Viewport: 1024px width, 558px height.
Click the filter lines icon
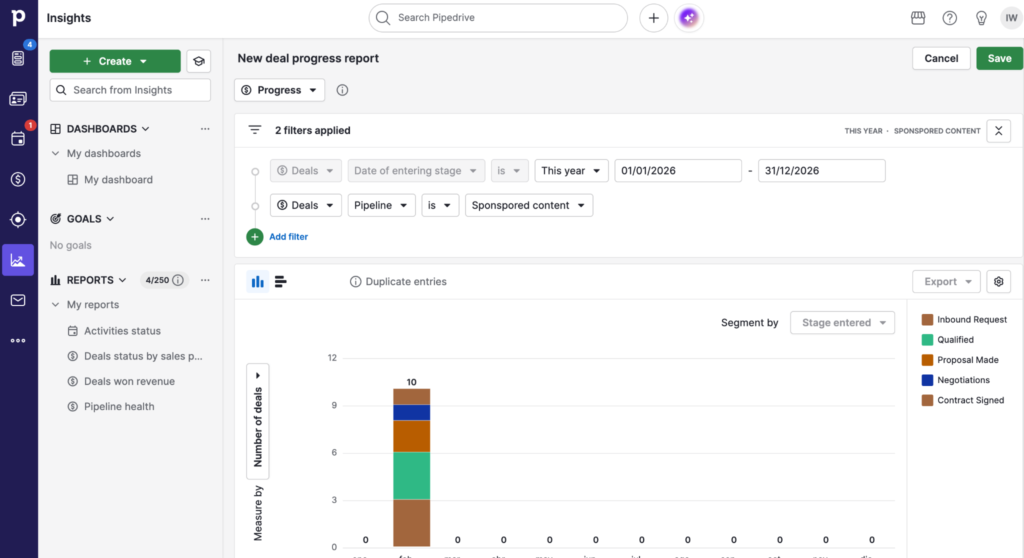point(255,130)
